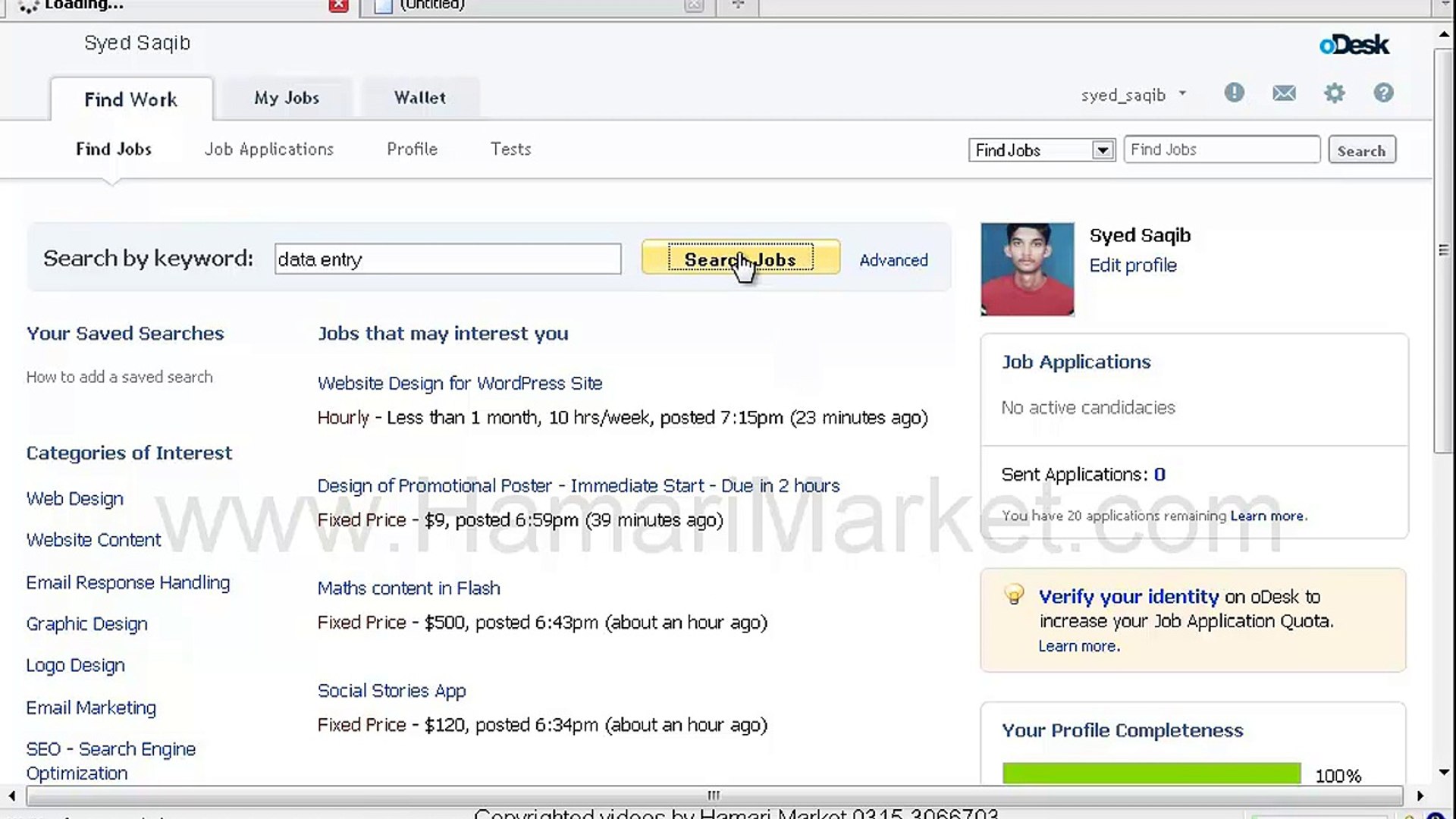Click Syed Saqib's profile photo thumbnail
The image size is (1456, 819).
pos(1027,268)
